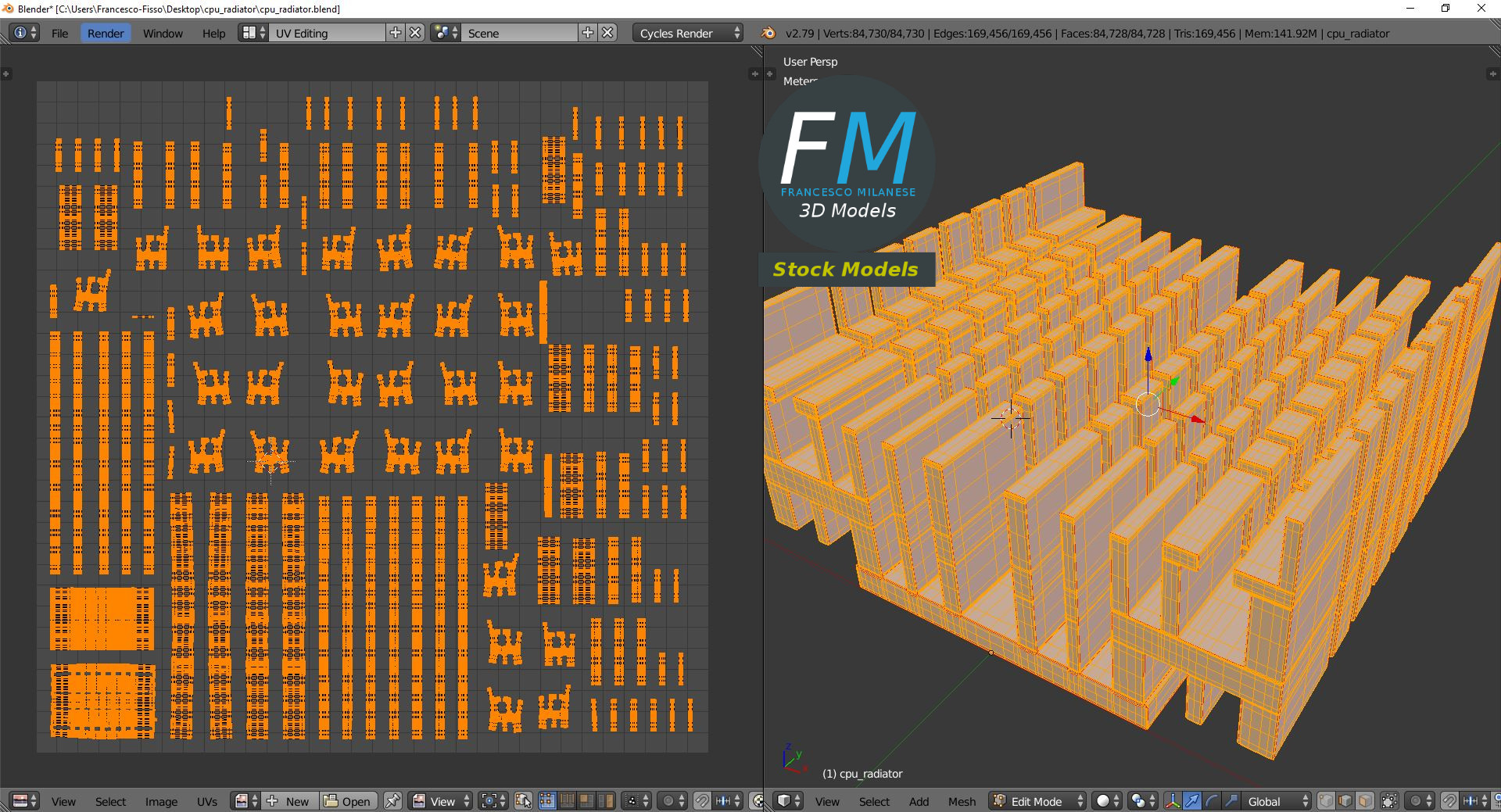The height and width of the screenshot is (812, 1501).
Task: Show the UV editor properties region plus icon
Action: coord(754,73)
